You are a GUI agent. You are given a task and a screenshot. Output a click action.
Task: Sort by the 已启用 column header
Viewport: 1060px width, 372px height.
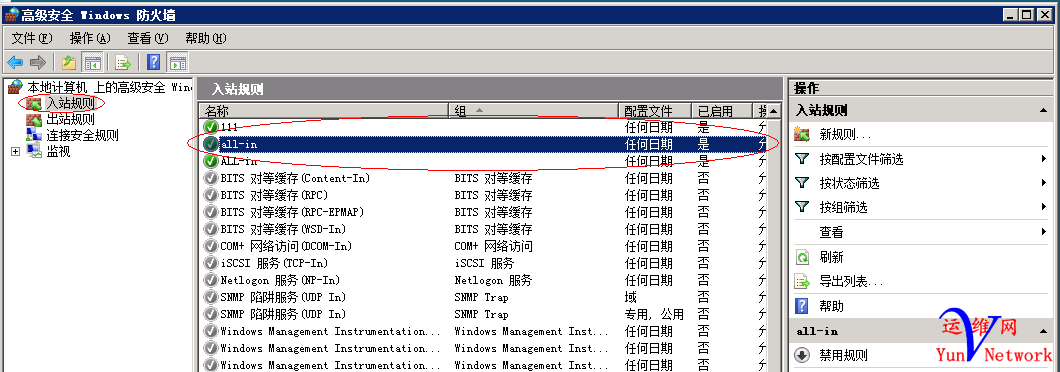(x=721, y=110)
